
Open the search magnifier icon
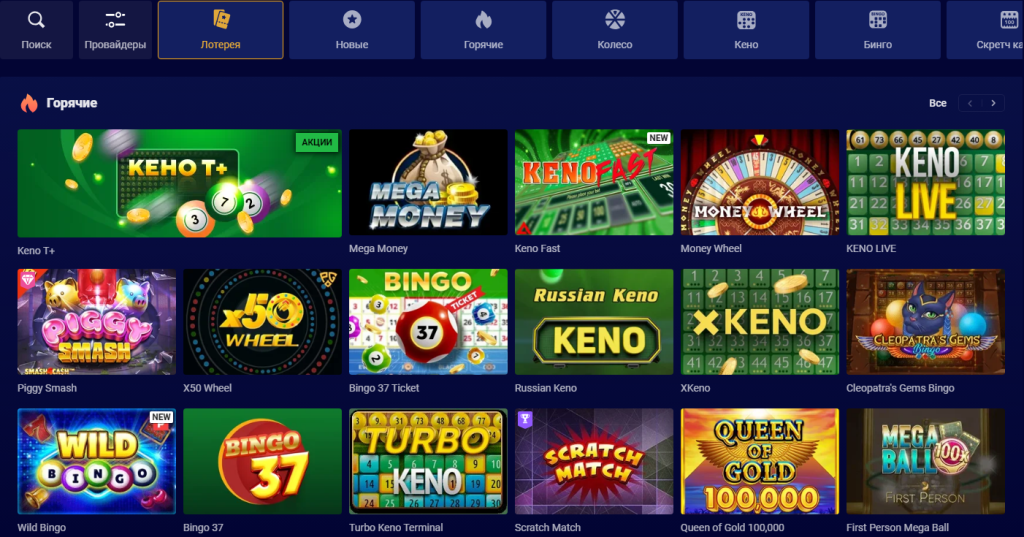(36, 20)
